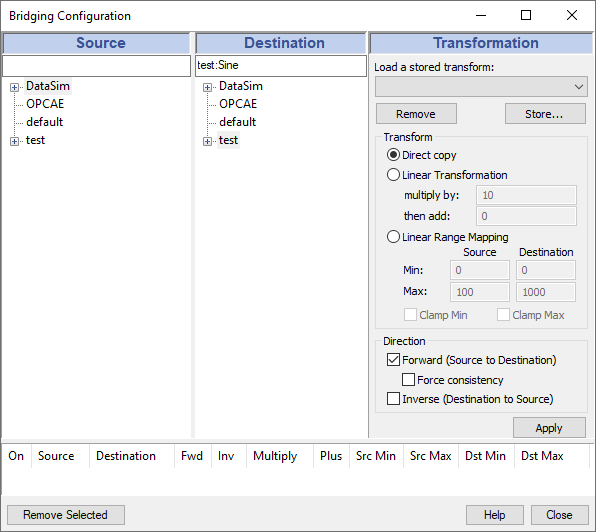Screen dimensions: 596x532
Task: Click the Store... button
Action: pos(545,114)
